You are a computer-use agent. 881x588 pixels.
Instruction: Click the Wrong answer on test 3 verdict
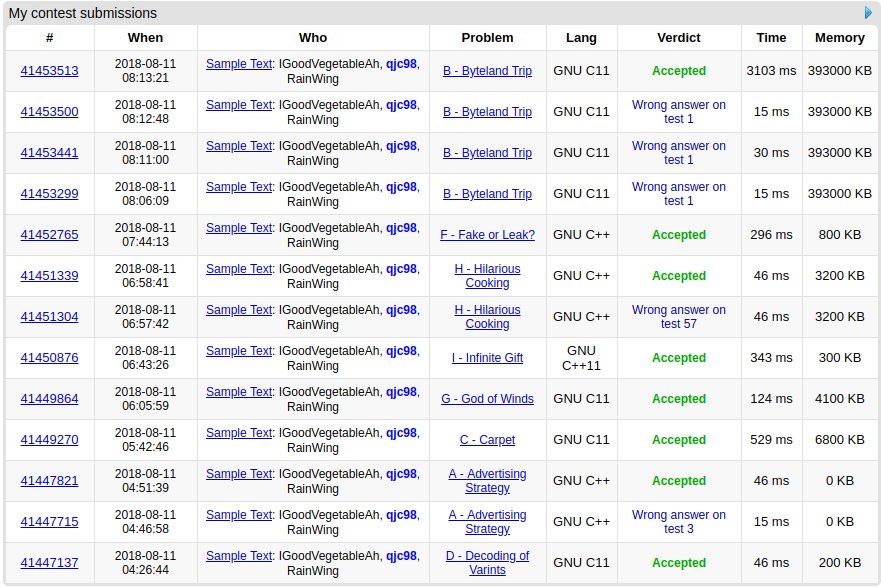point(678,522)
